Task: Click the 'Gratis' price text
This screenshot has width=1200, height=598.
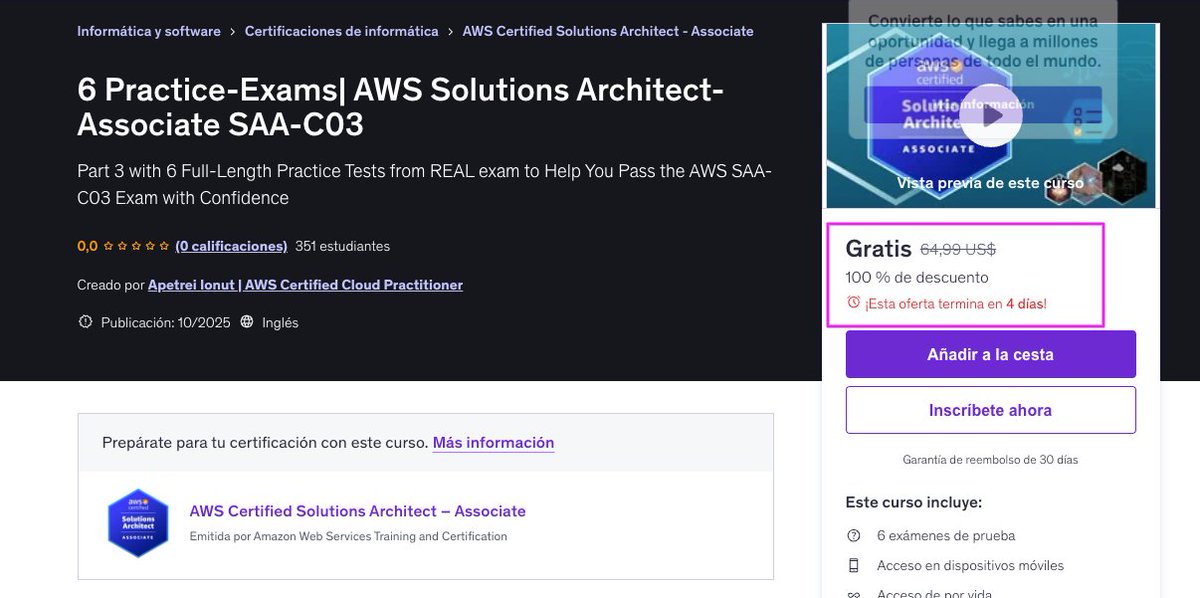Action: 879,249
